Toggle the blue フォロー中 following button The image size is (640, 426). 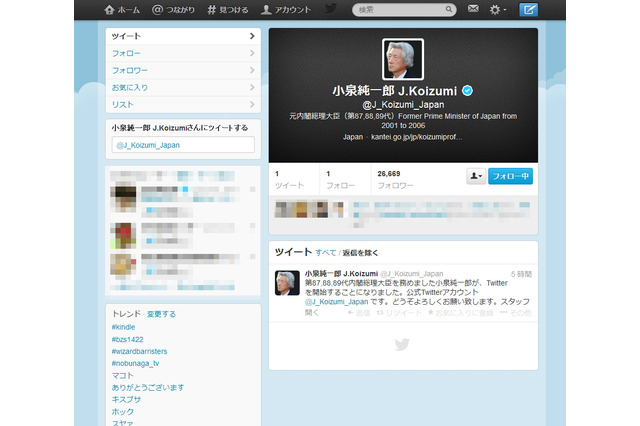511,176
